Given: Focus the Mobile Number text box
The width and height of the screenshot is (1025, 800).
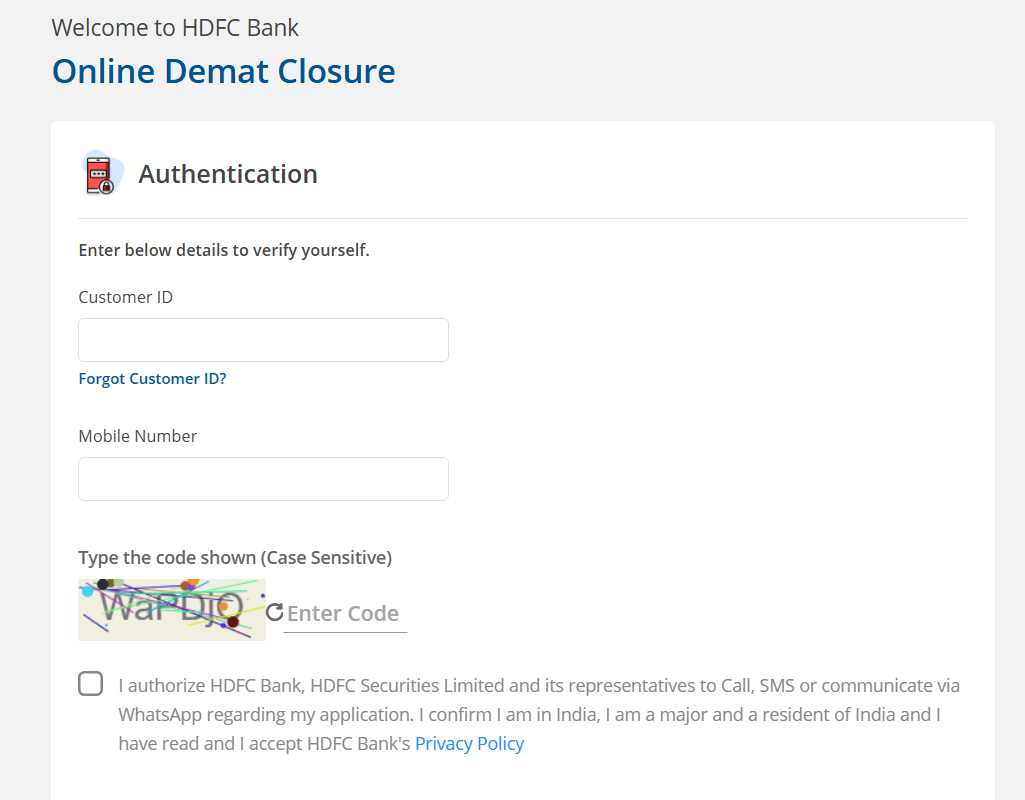Looking at the screenshot, I should coord(263,479).
